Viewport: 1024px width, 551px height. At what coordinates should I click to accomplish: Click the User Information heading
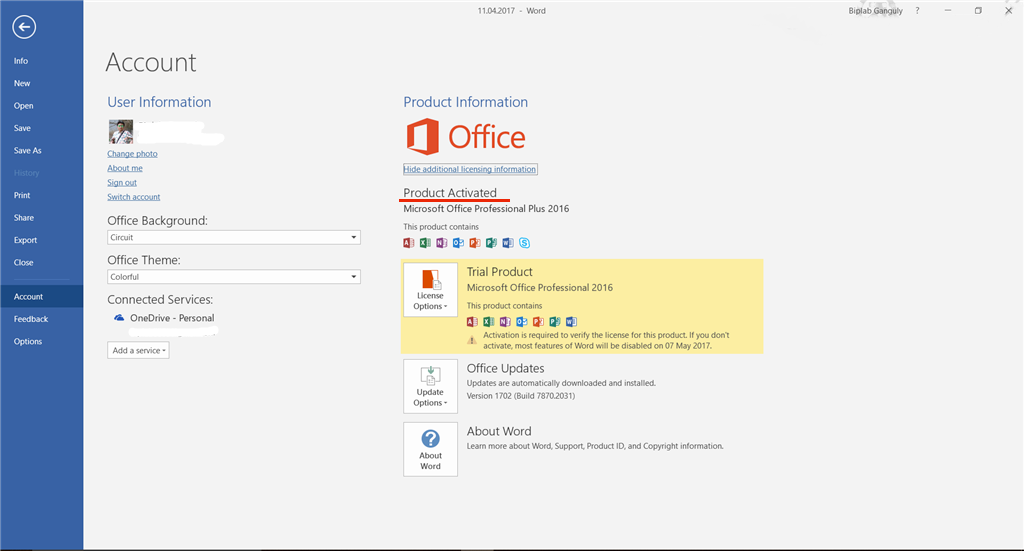point(159,102)
